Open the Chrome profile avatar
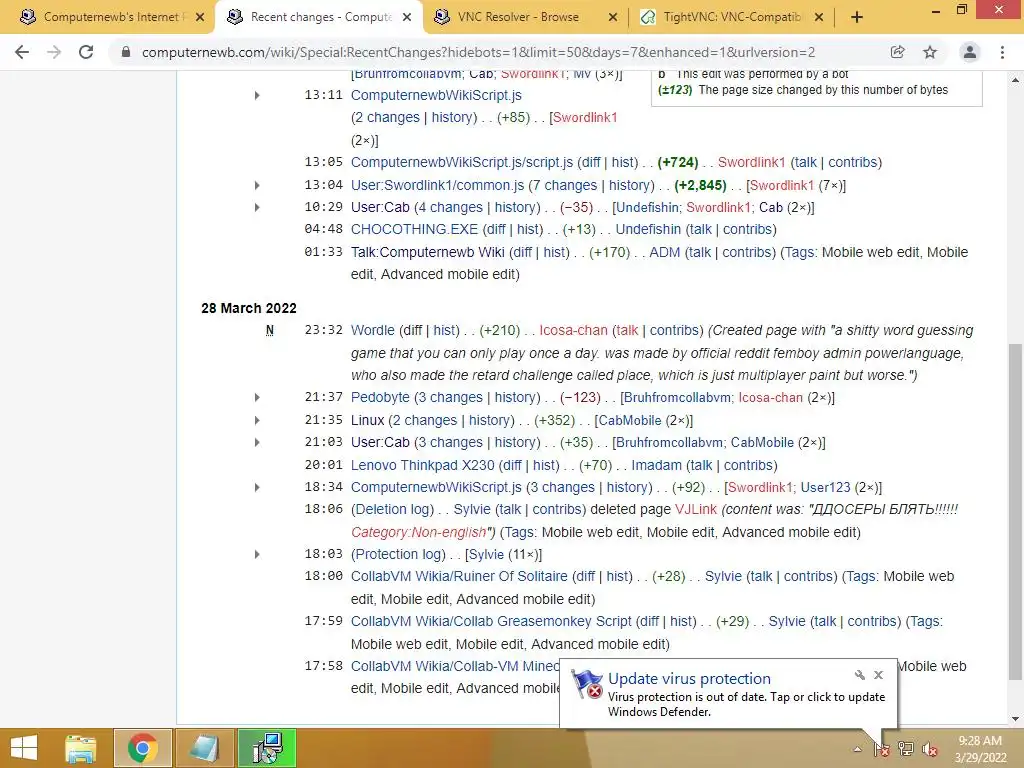Screen dimensions: 1024x768 pyautogui.click(x=970, y=52)
